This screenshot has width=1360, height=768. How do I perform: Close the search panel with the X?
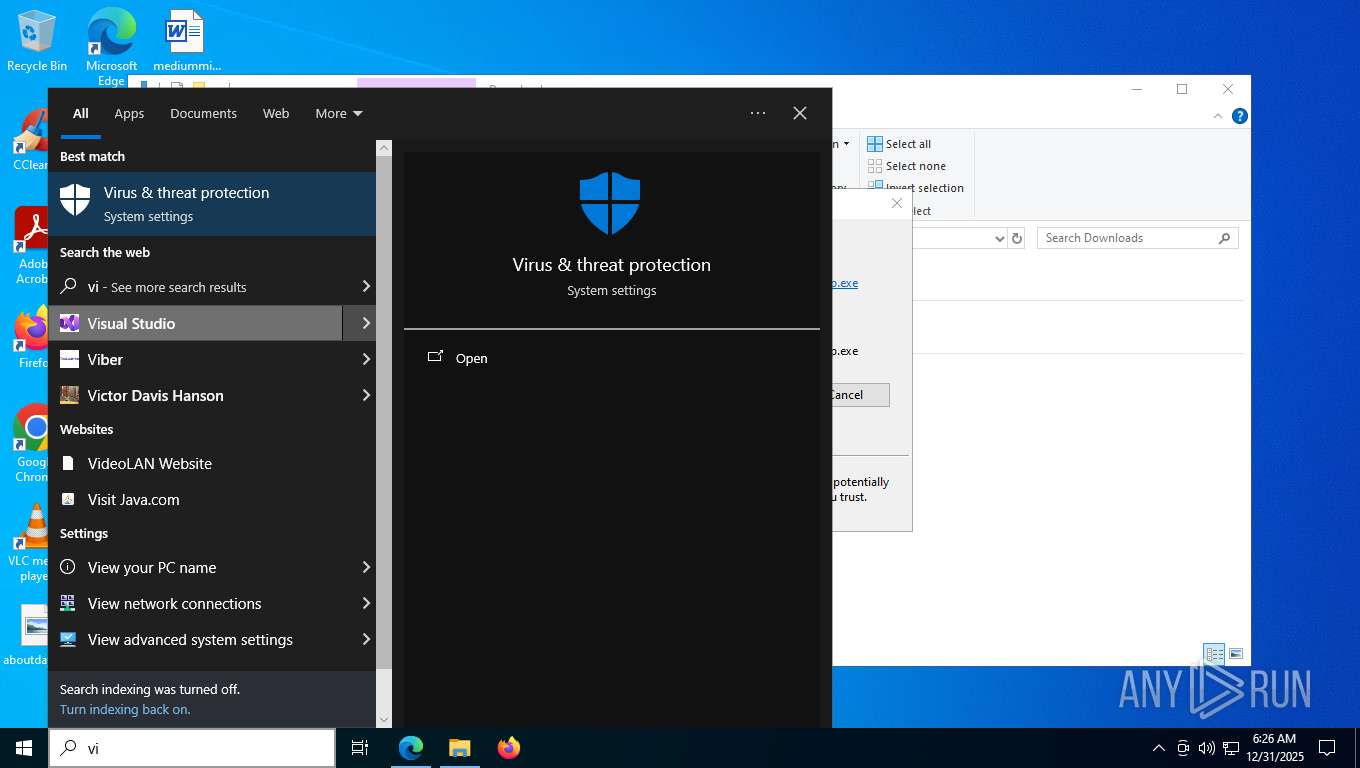(800, 113)
